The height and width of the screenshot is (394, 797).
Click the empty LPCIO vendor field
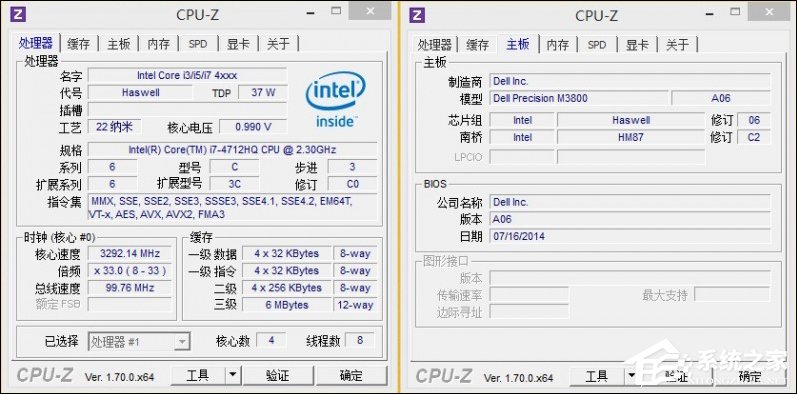(x=522, y=157)
